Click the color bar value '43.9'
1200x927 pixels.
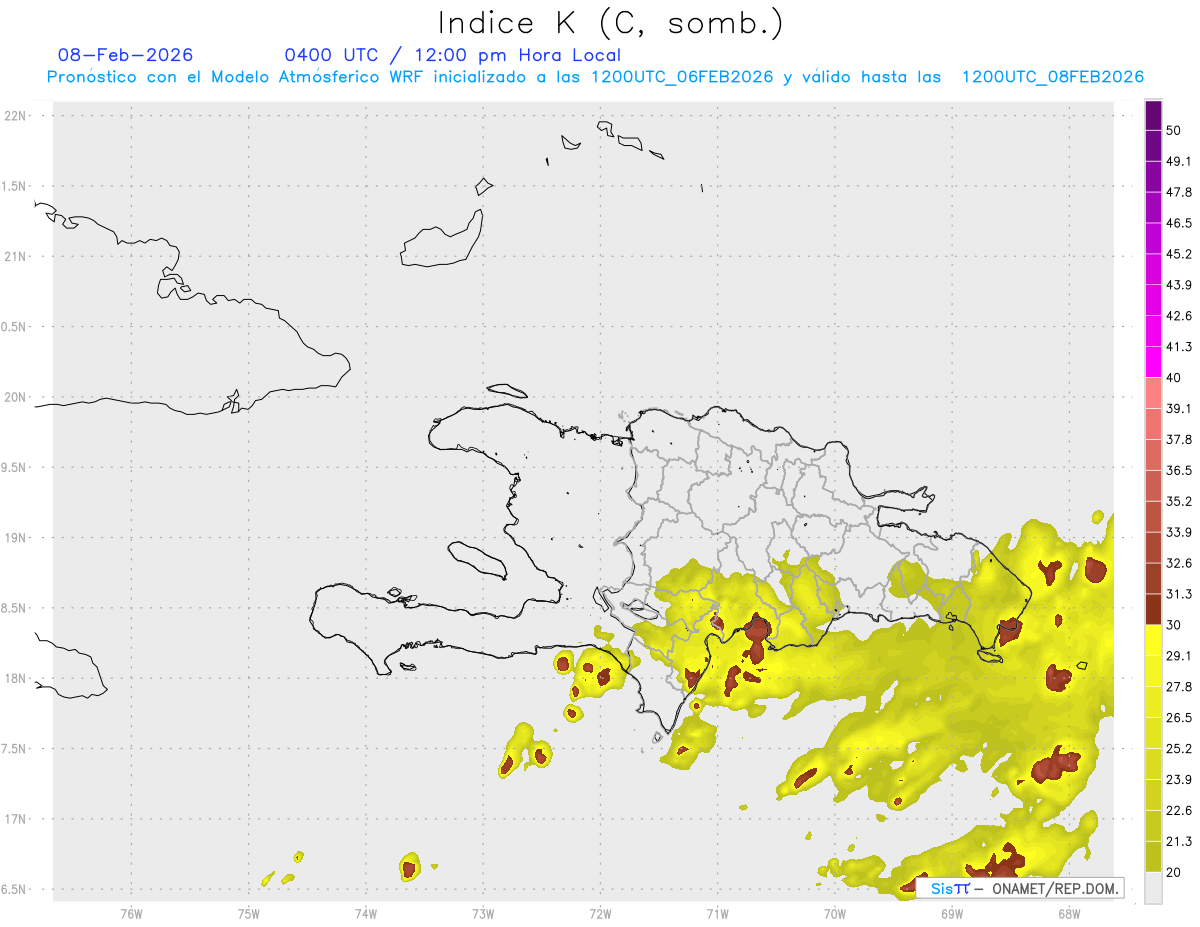(x=1179, y=285)
